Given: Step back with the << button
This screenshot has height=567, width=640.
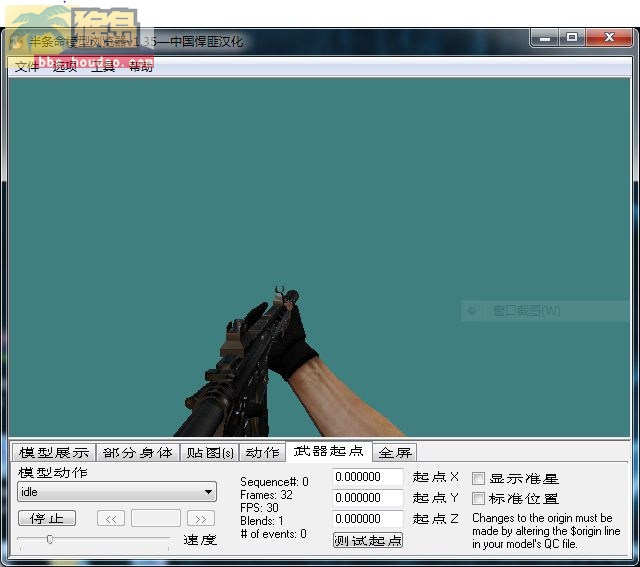Looking at the screenshot, I should click(111, 518).
